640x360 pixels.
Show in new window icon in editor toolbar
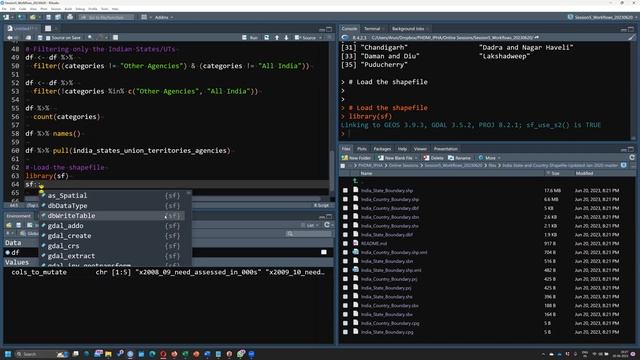tap(28, 38)
